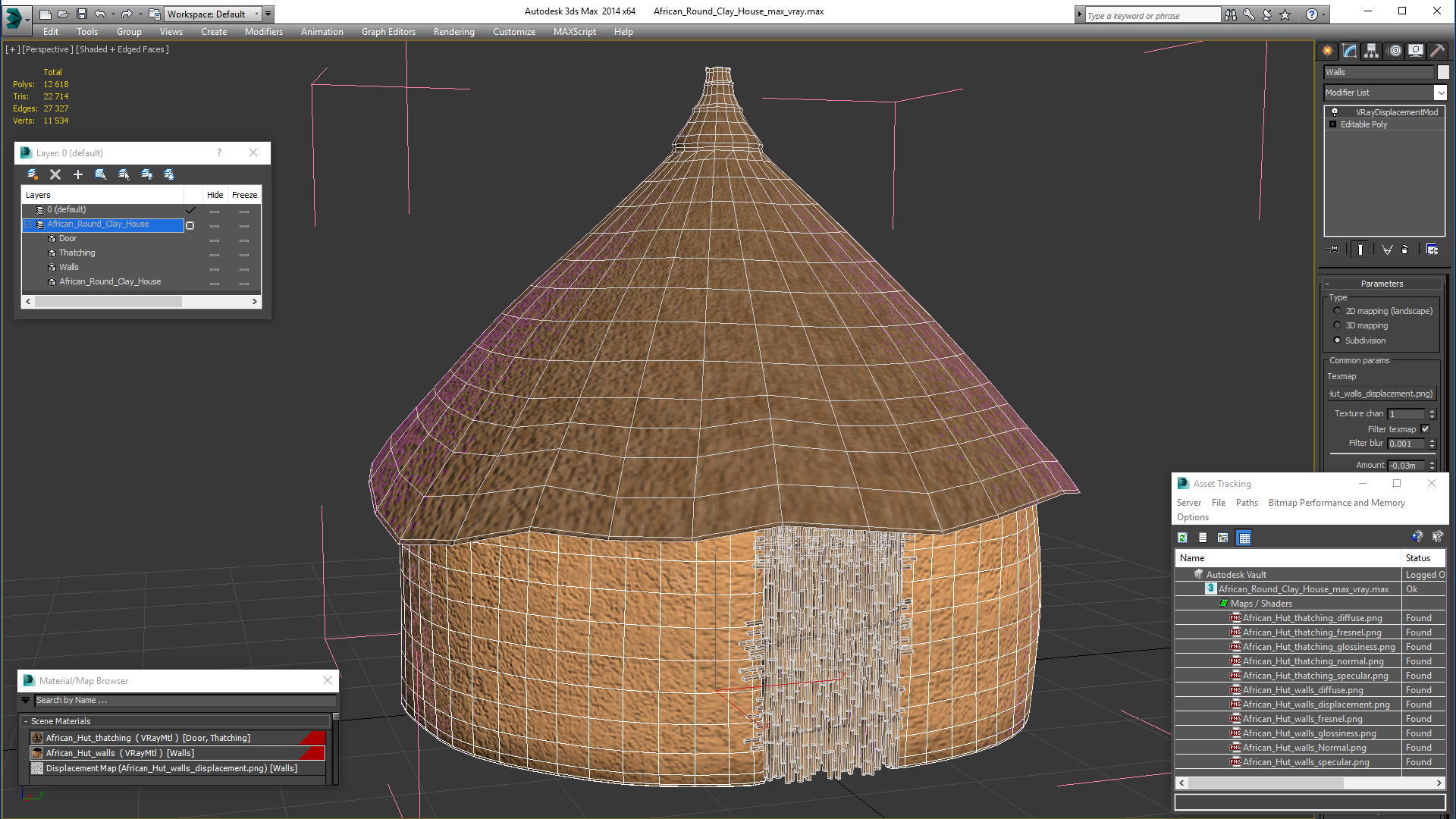1456x819 pixels.
Task: Click the Walls object color swatch
Action: pos(1443,72)
